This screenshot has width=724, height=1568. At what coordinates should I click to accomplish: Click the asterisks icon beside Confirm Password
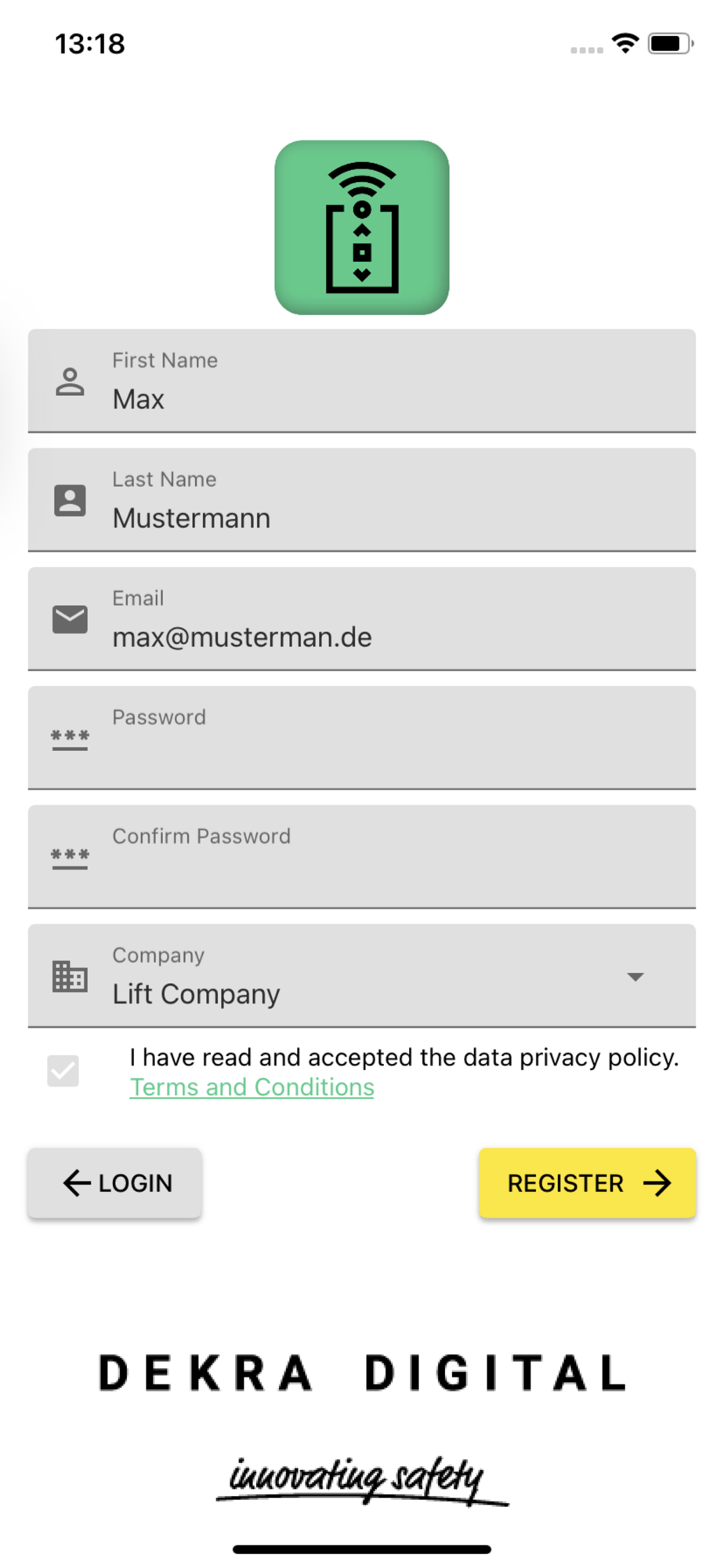click(x=70, y=858)
